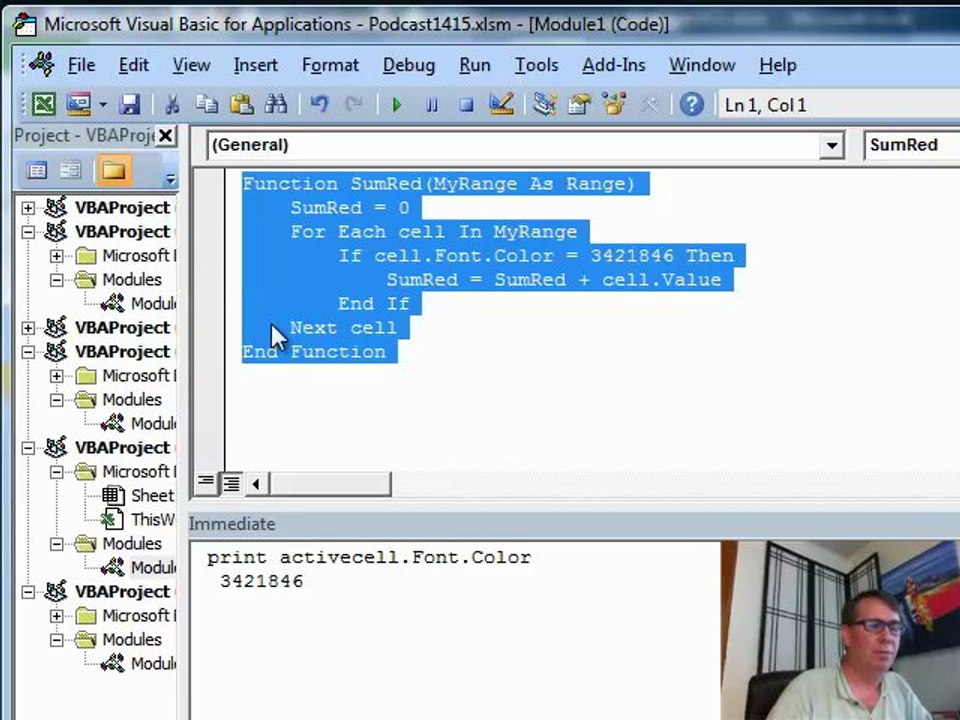Collapse the second VBAProject node
960x720 pixels.
(28, 231)
